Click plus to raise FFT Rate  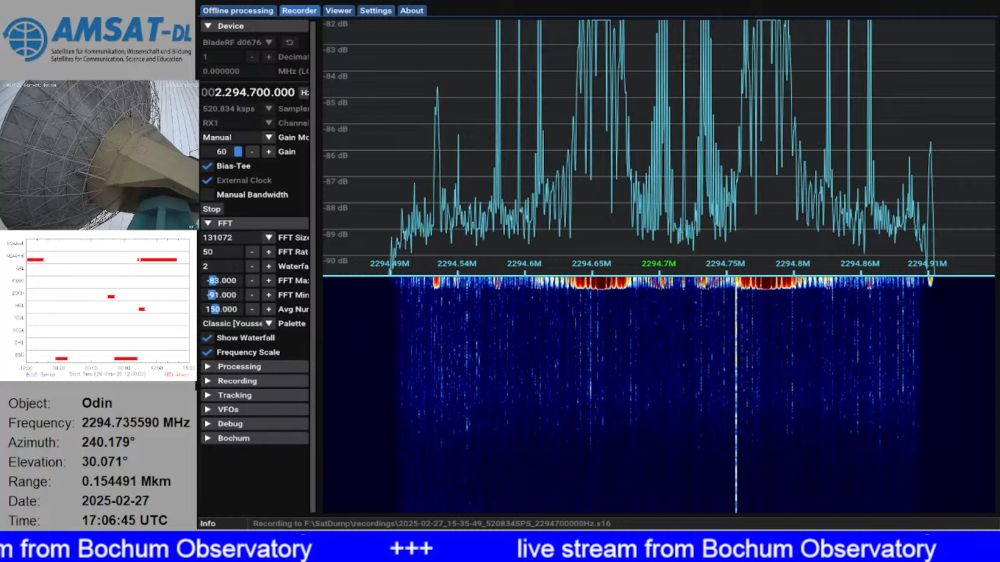(268, 252)
